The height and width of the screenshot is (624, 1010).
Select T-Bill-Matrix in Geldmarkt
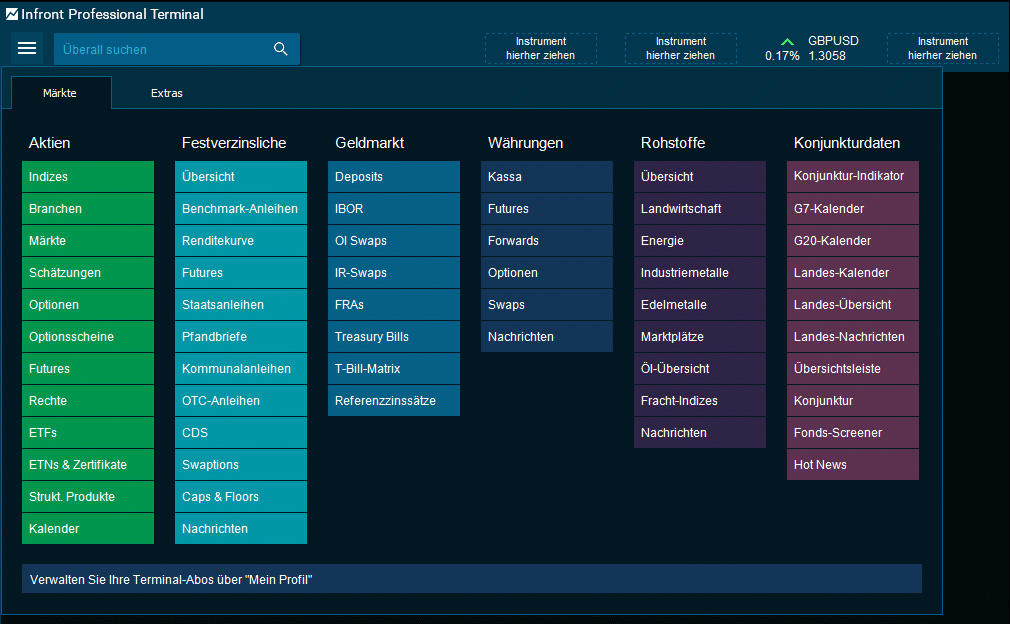[394, 369]
